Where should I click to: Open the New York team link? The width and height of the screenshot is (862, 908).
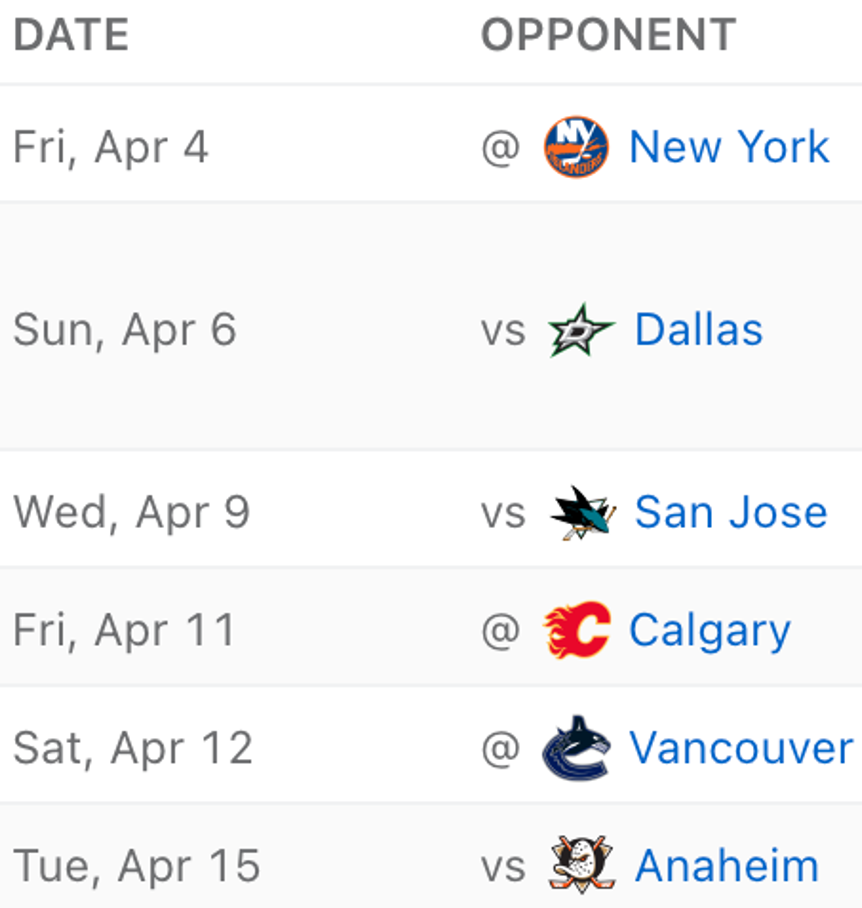tap(729, 147)
